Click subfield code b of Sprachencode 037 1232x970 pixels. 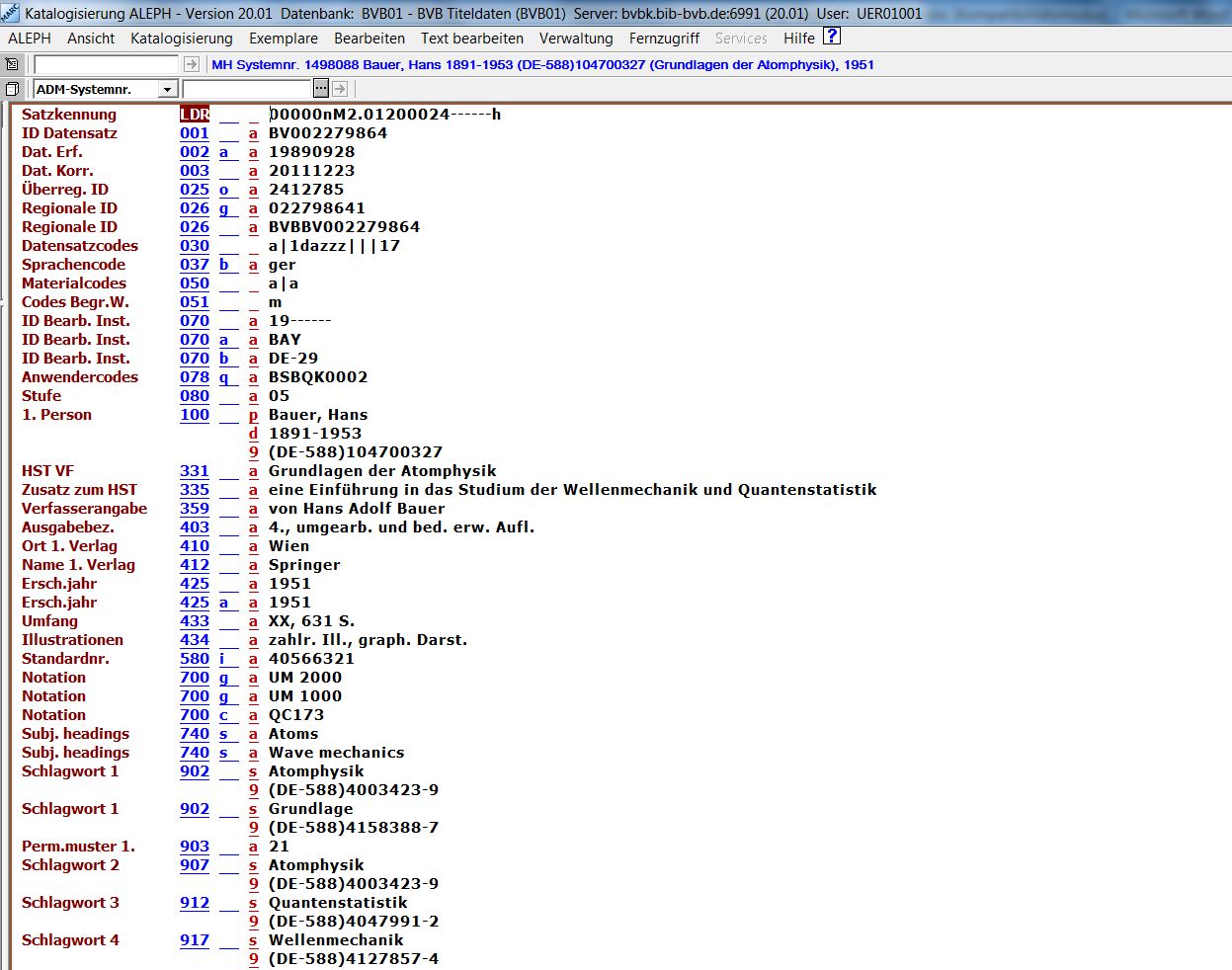[x=224, y=265]
